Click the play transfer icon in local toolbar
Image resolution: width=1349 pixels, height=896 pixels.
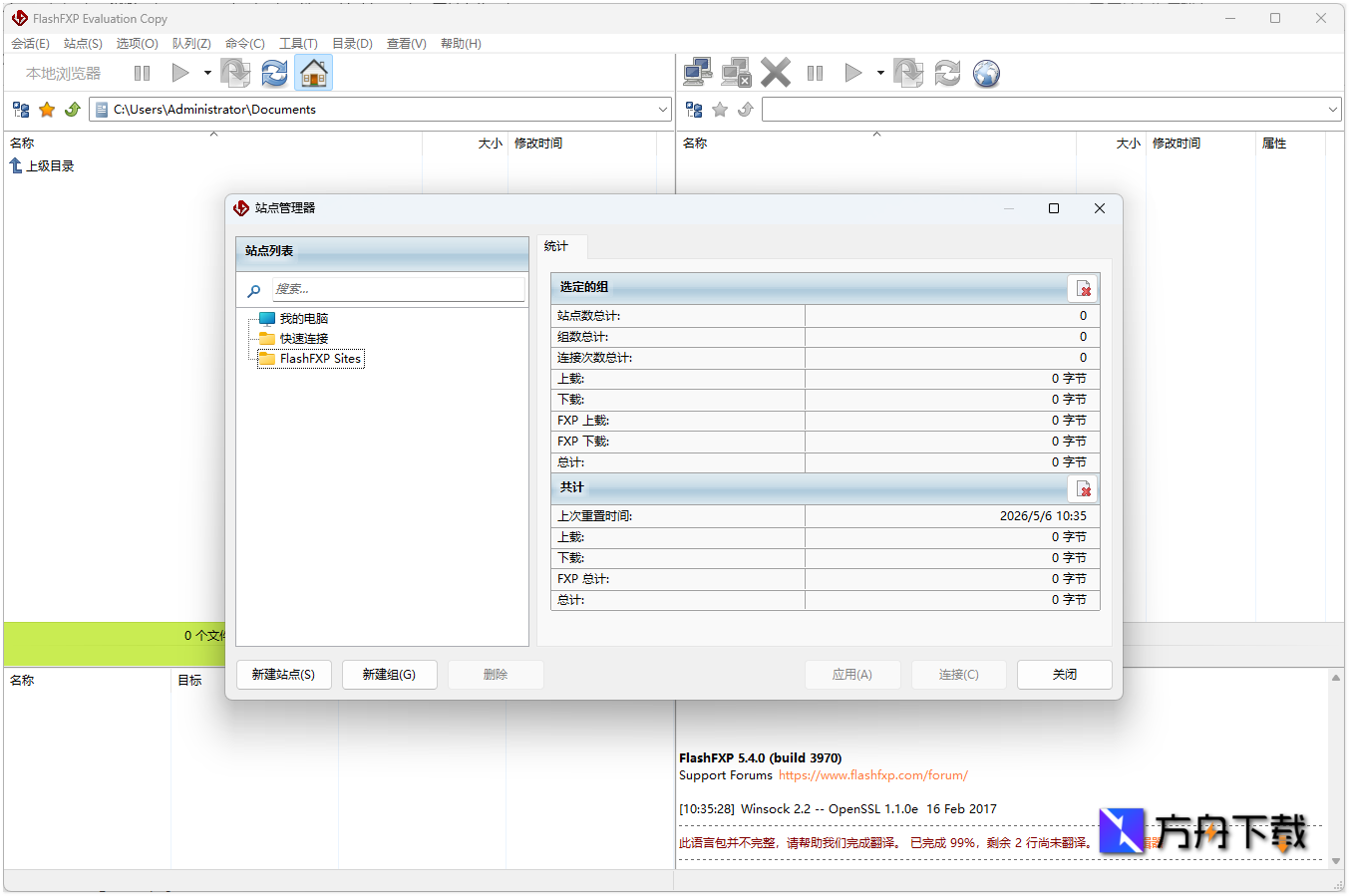coord(180,73)
